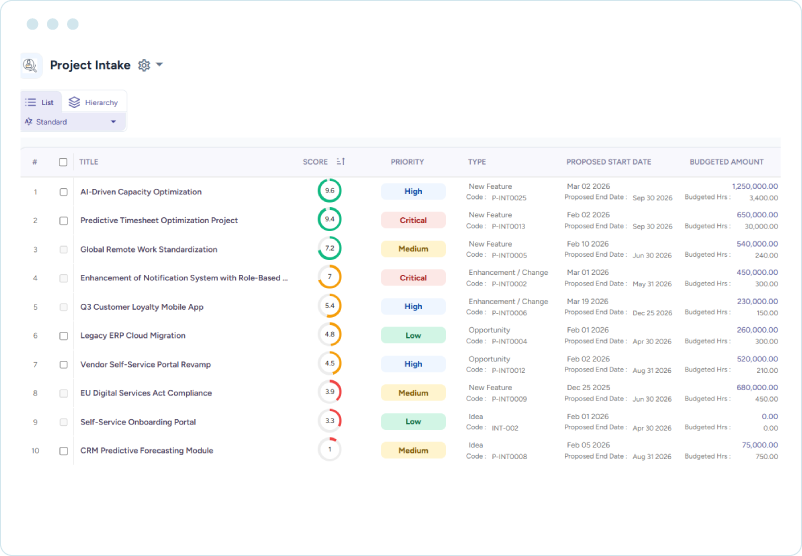Click the Hierarchy layers icon

click(x=75, y=102)
